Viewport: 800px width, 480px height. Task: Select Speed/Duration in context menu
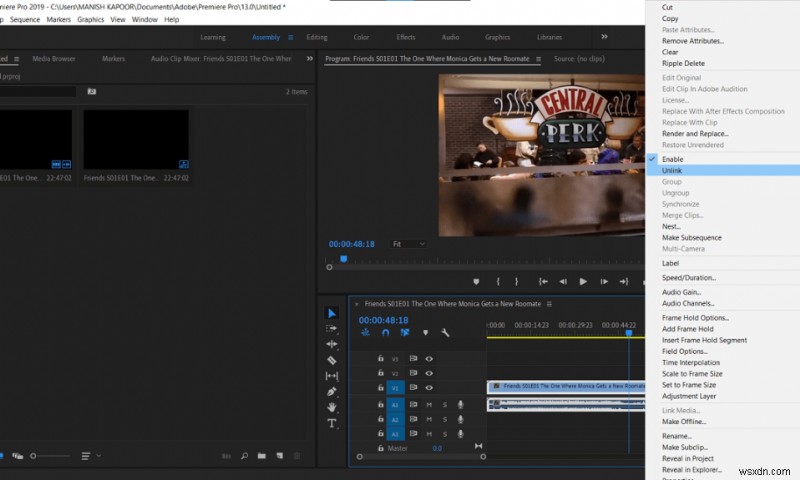point(689,277)
